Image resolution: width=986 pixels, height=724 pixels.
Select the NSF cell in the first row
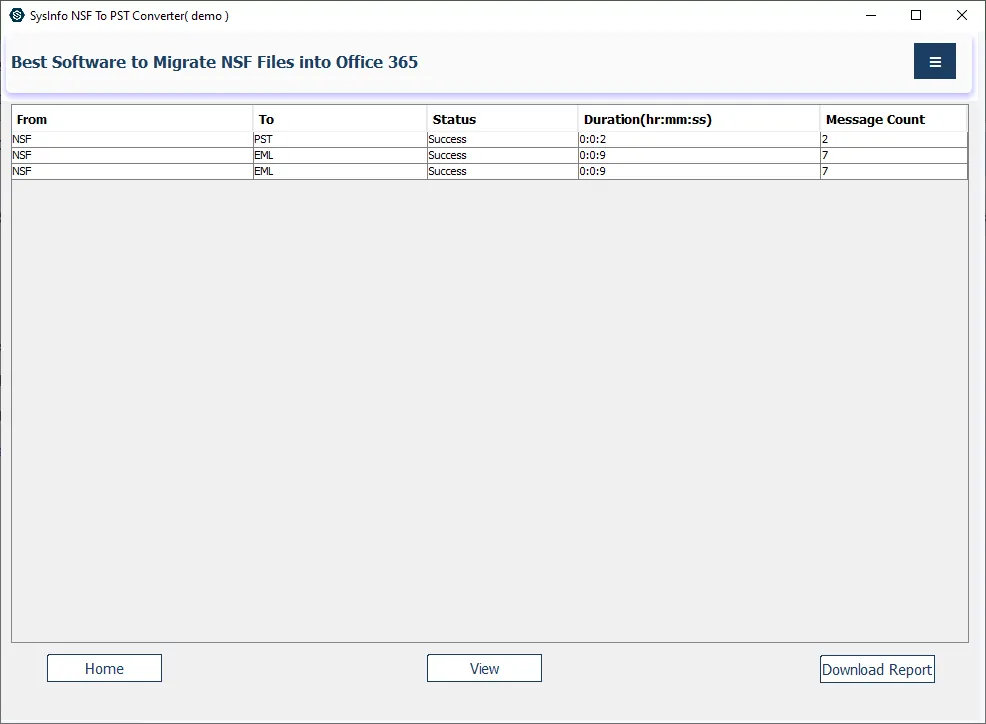(132, 140)
